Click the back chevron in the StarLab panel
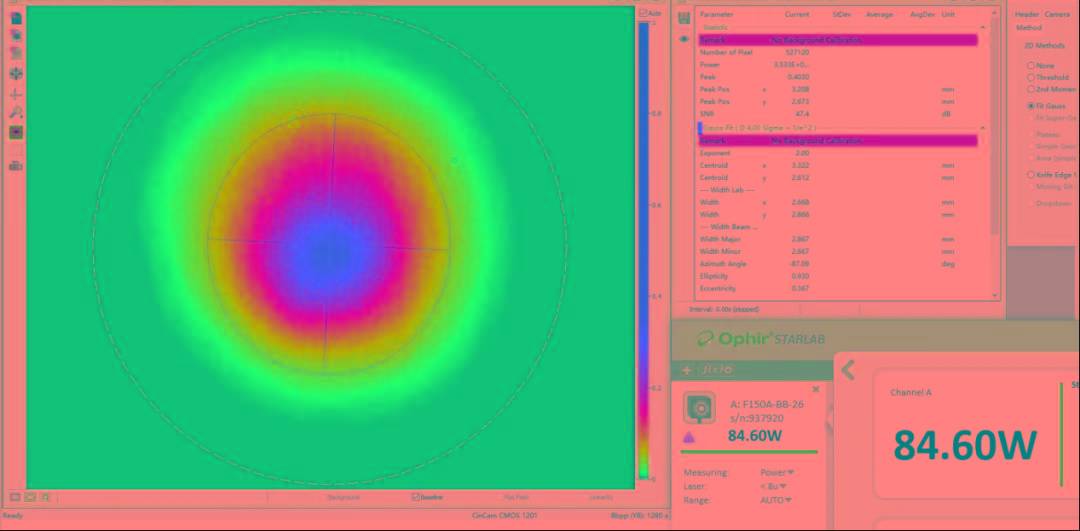The width and height of the screenshot is (1080, 531). pos(848,370)
